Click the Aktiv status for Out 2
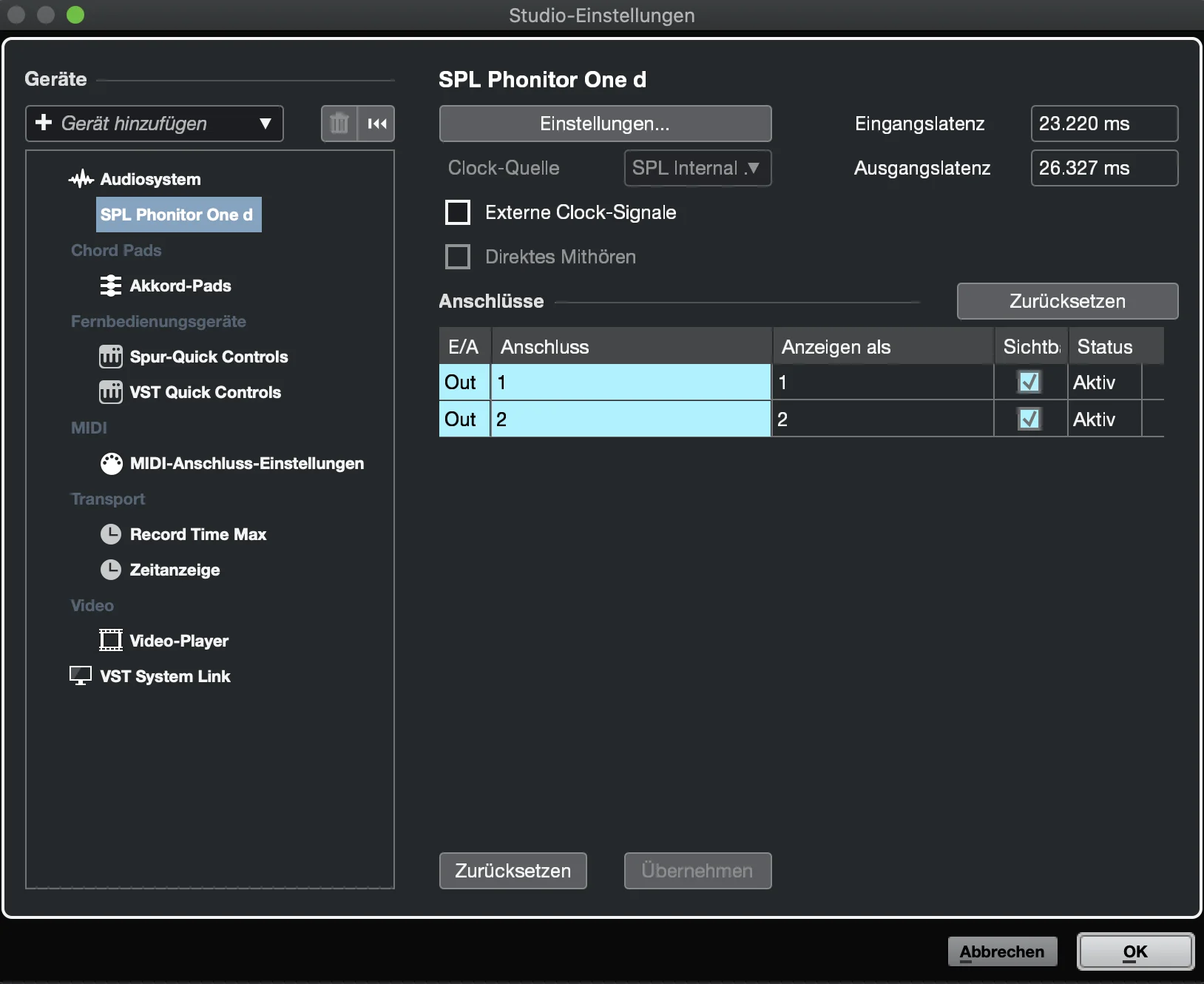 (x=1105, y=419)
